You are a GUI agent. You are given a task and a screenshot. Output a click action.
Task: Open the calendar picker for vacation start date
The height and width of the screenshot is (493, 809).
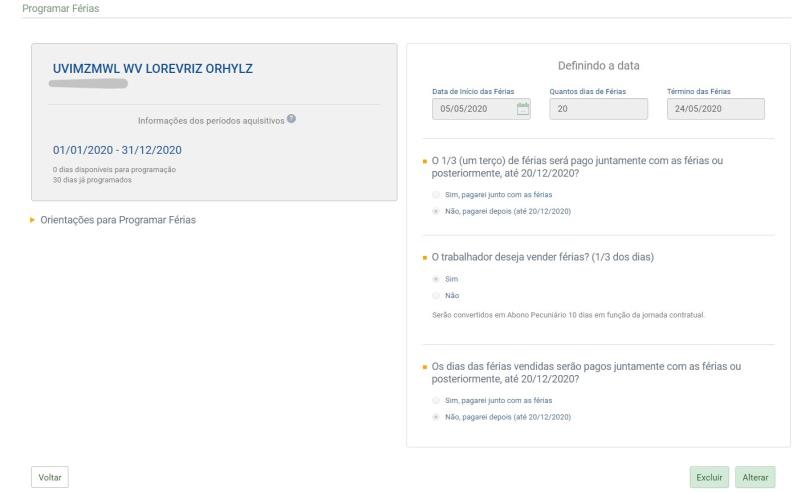(x=521, y=109)
